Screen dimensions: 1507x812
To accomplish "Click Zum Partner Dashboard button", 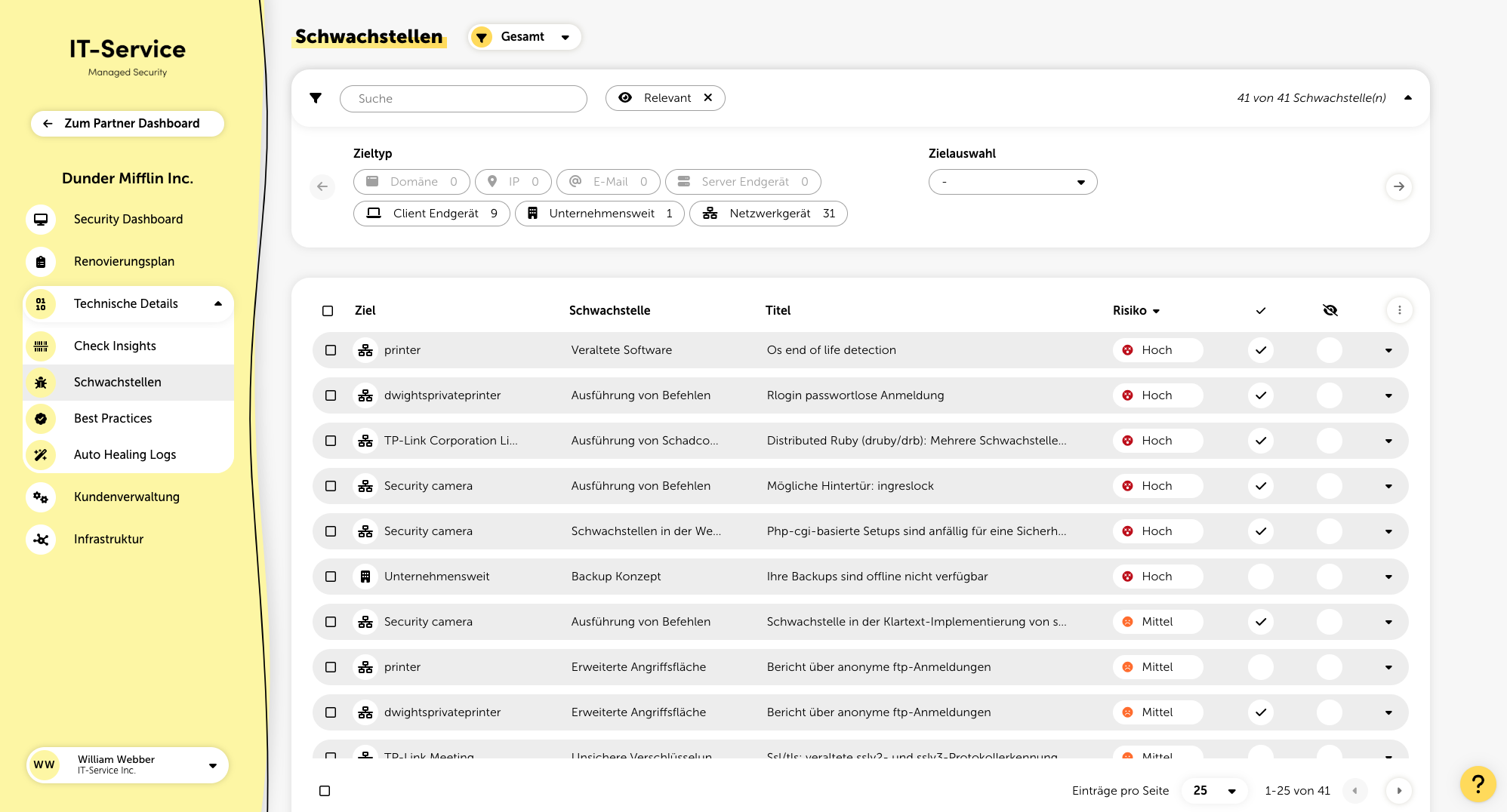I will point(128,124).
